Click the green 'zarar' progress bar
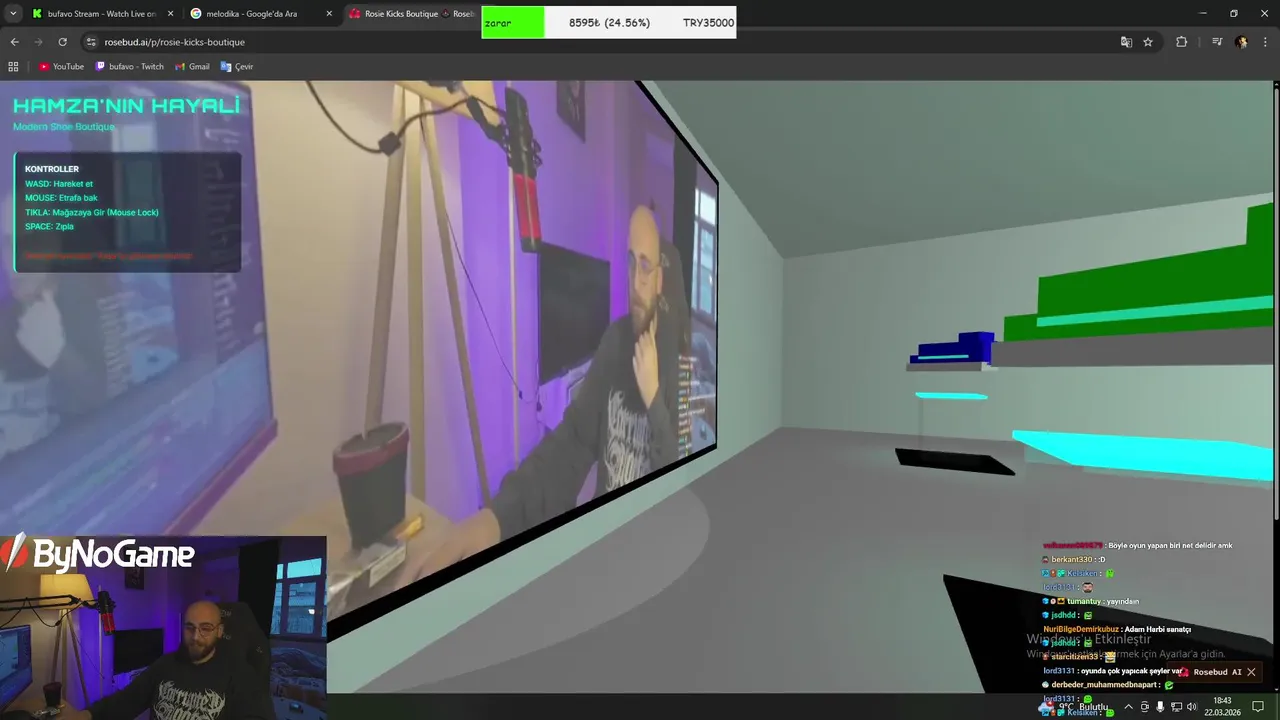The width and height of the screenshot is (1280, 720). pos(513,22)
